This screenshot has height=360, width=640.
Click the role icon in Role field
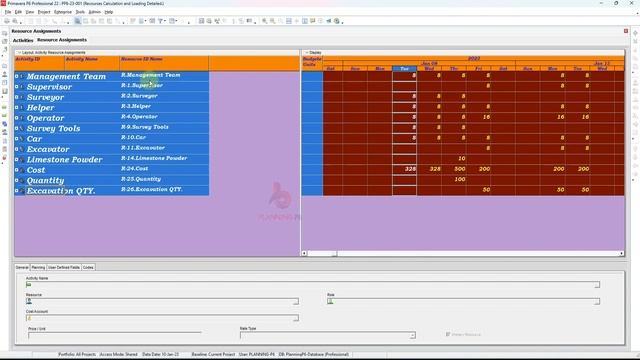330,301
